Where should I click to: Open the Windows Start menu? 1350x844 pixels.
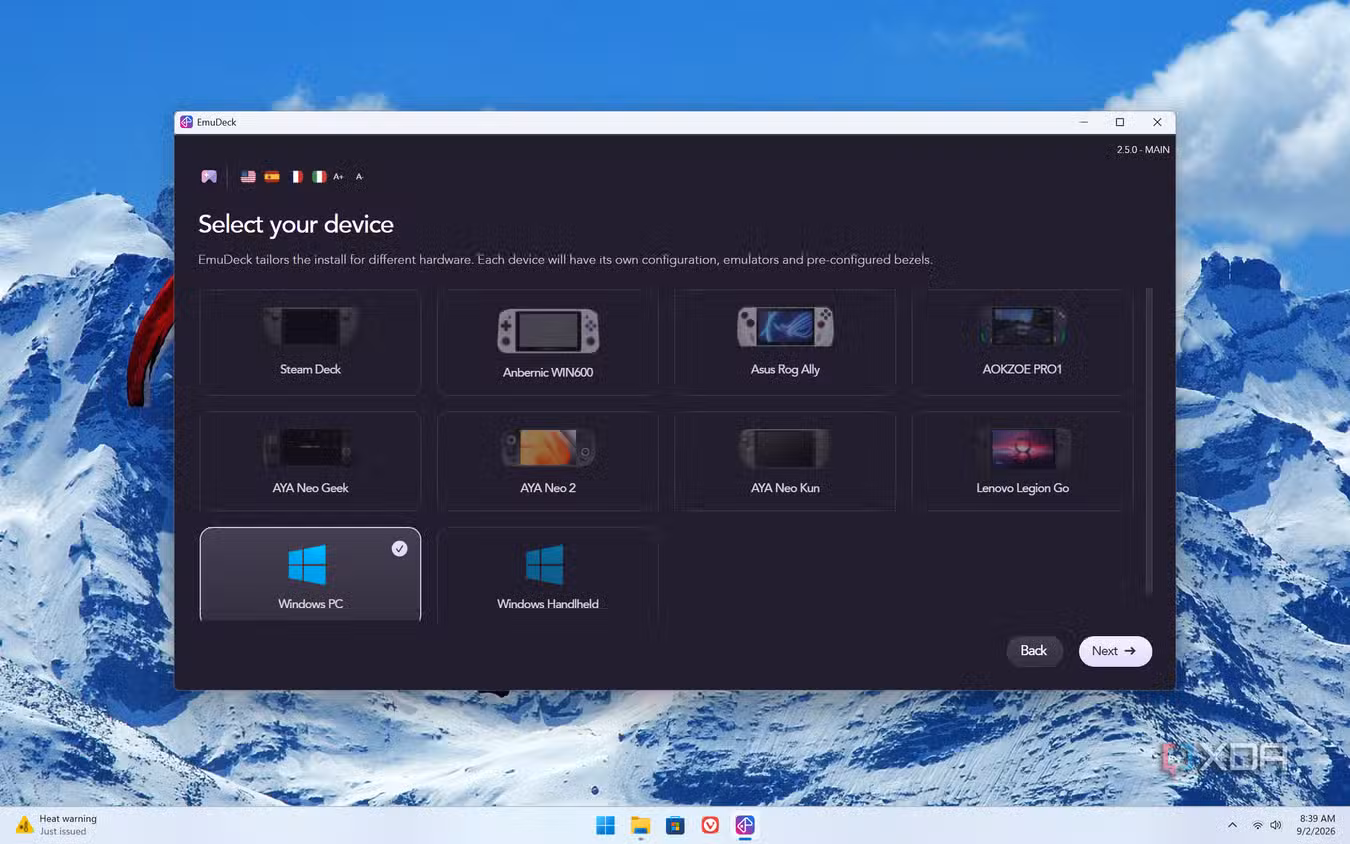[606, 825]
